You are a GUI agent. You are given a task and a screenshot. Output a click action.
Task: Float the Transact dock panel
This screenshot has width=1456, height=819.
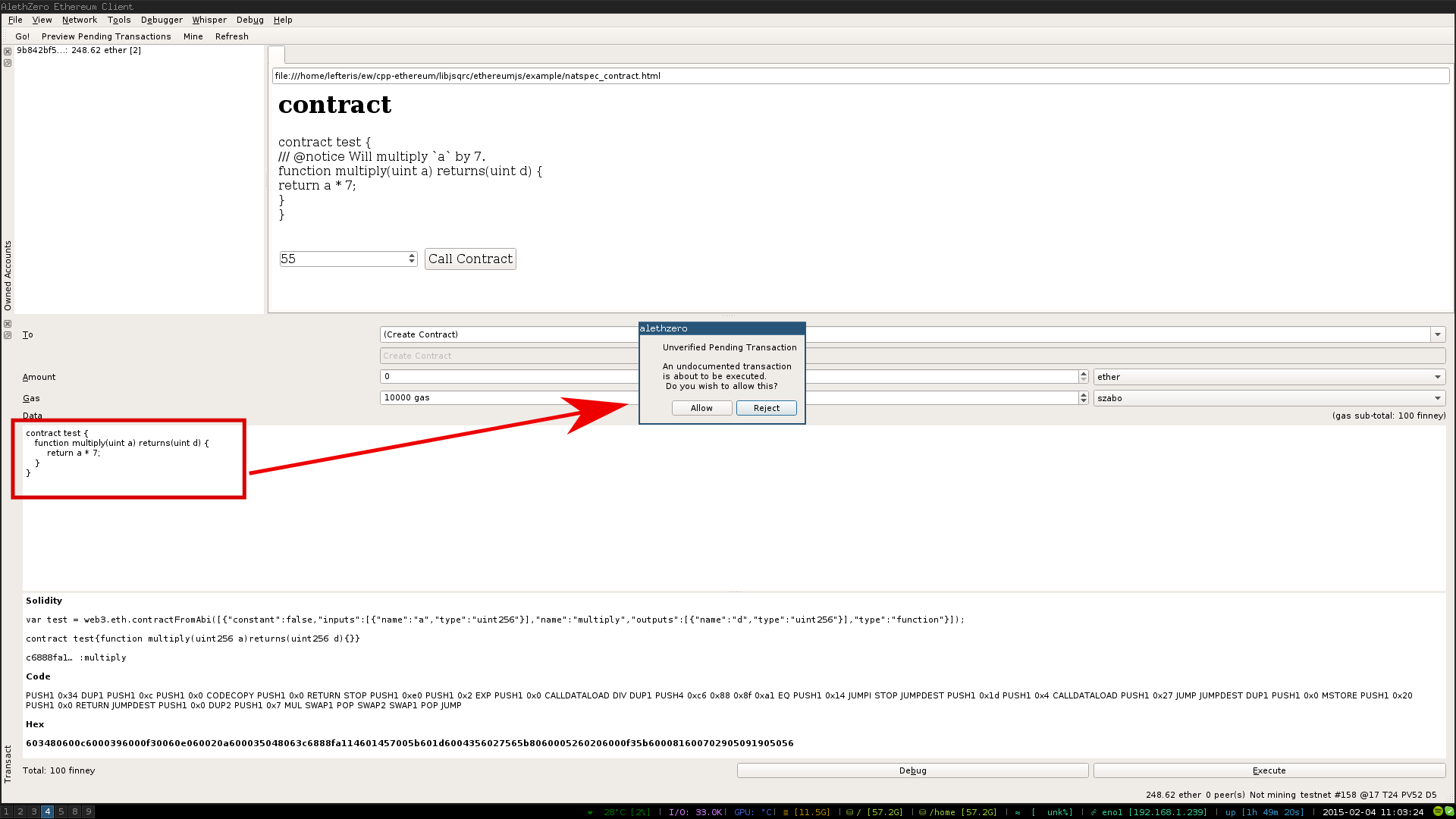pyautogui.click(x=8, y=335)
